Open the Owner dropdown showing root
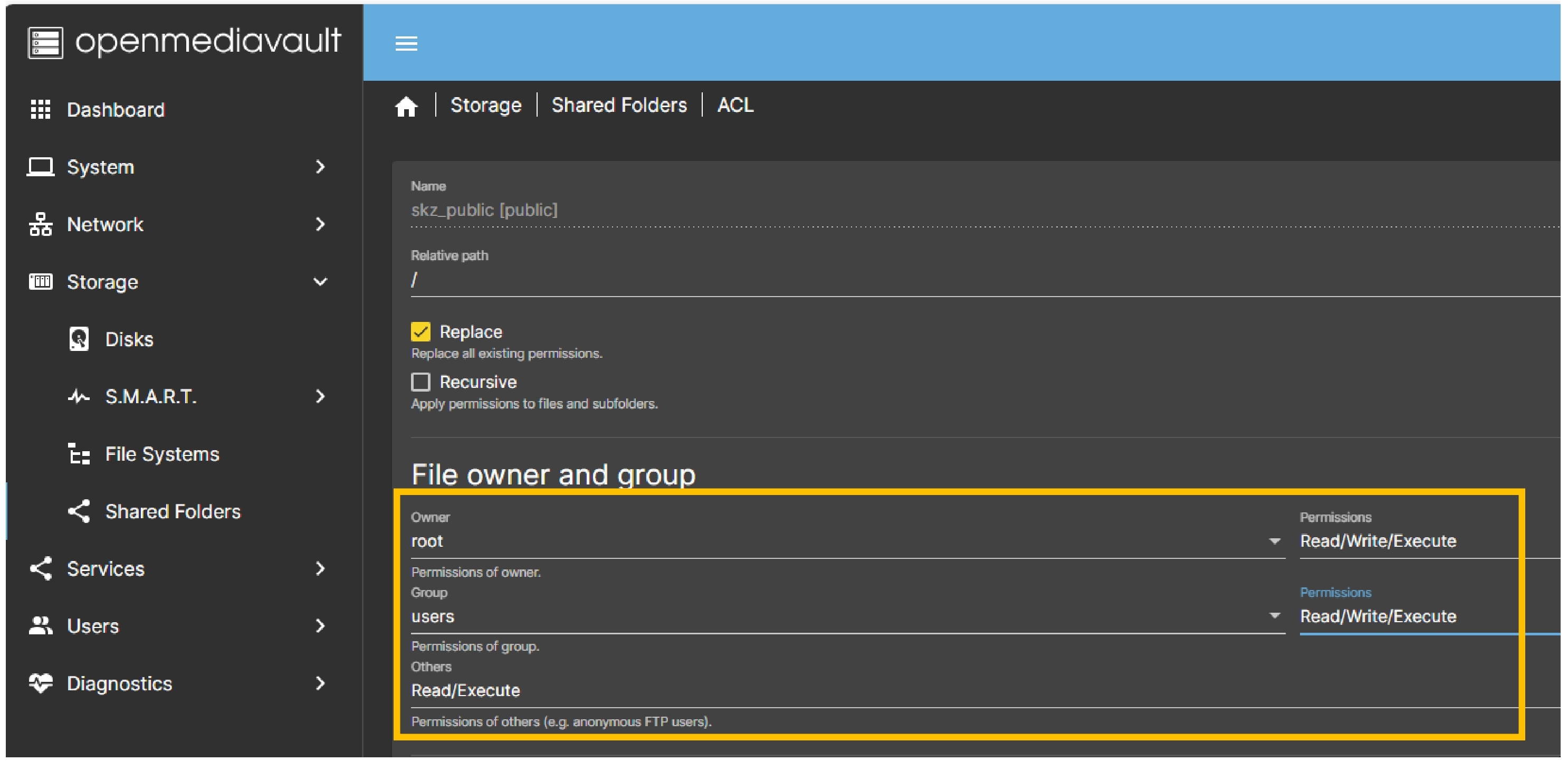The image size is (1568, 761). 847,541
